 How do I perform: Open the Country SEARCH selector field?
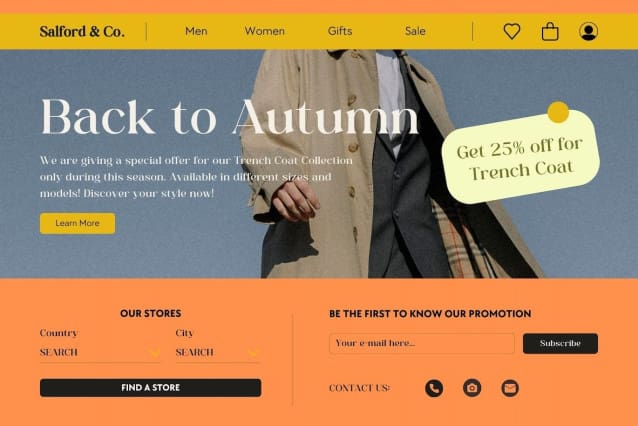tap(100, 353)
